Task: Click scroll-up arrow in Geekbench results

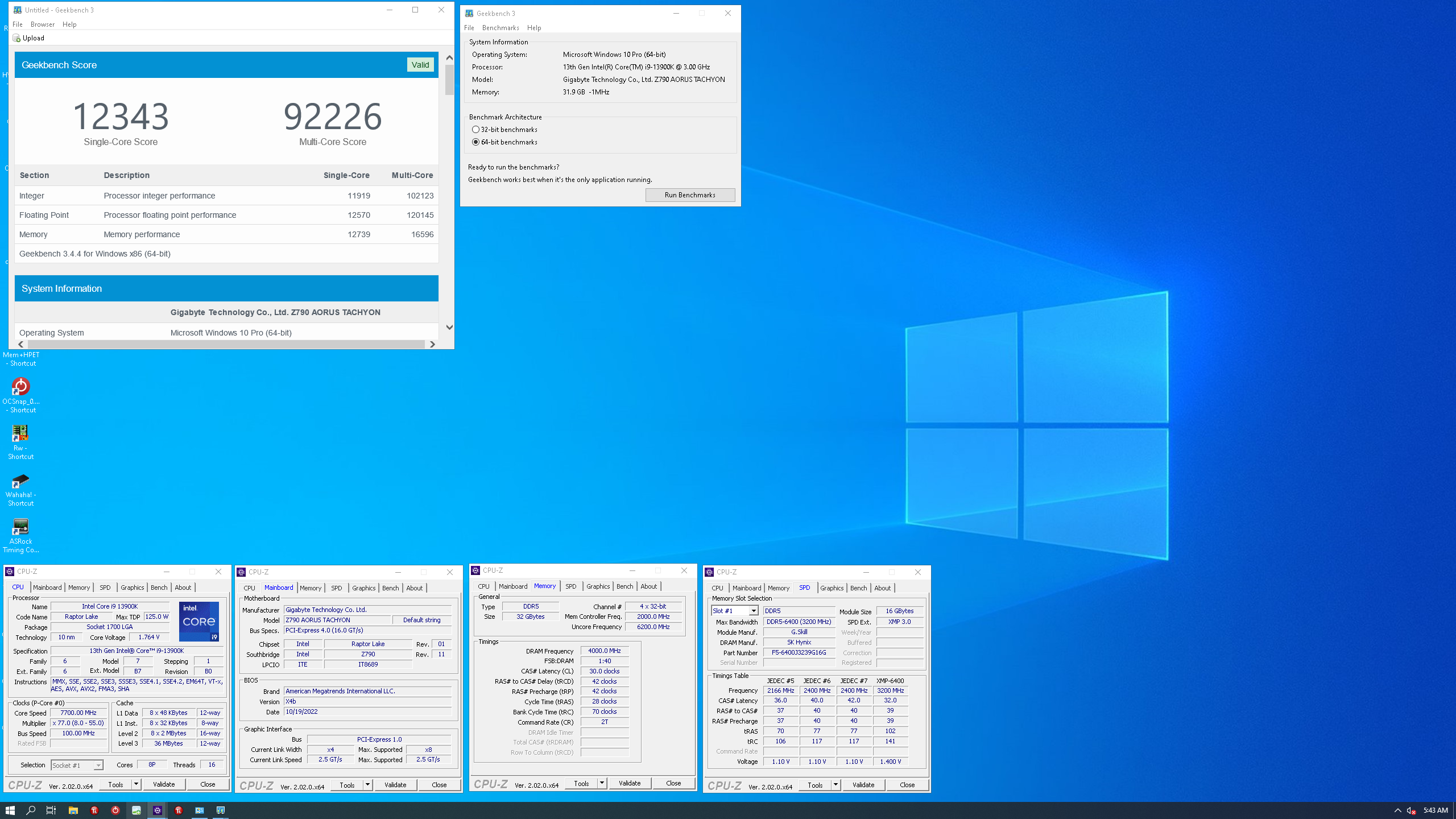Action: pos(449,57)
